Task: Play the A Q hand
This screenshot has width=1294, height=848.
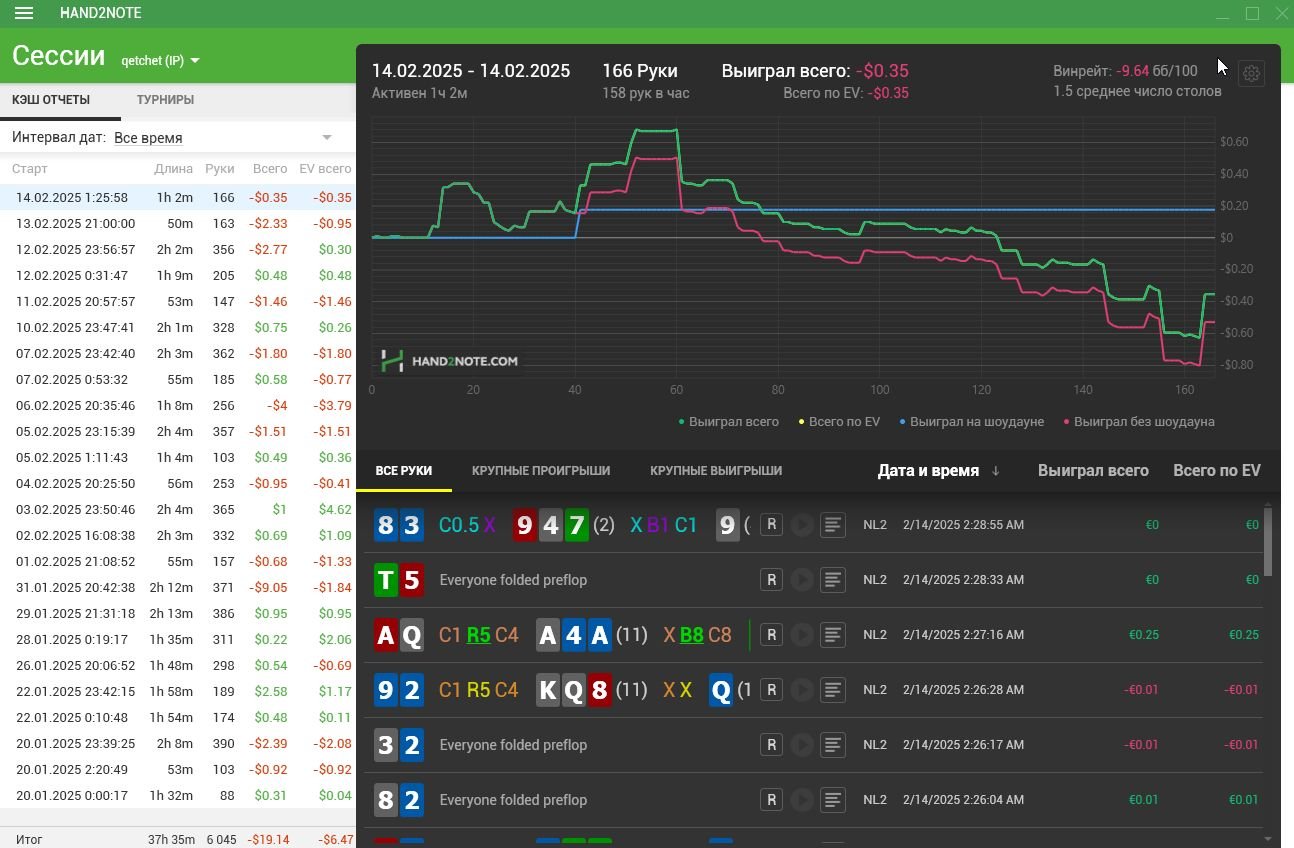Action: [x=802, y=635]
